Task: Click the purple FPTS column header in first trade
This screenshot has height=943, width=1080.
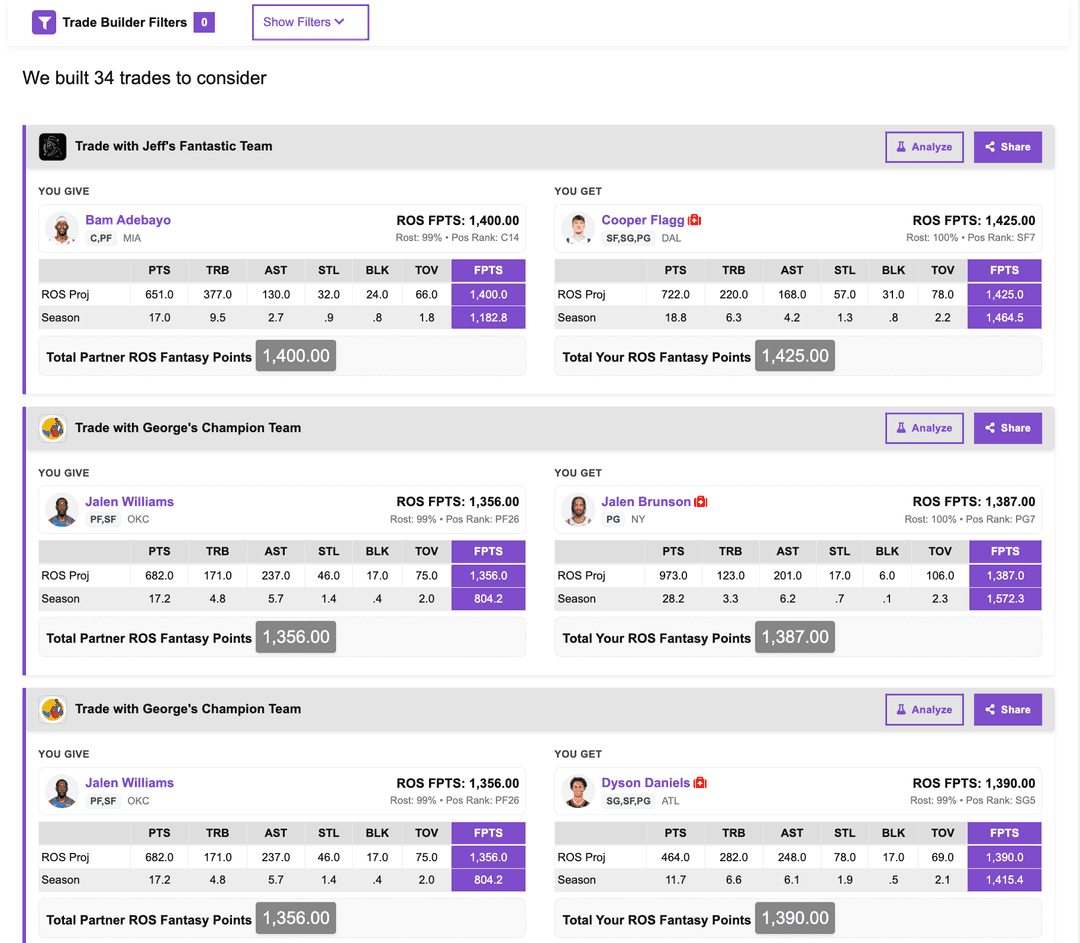Action: [x=488, y=270]
